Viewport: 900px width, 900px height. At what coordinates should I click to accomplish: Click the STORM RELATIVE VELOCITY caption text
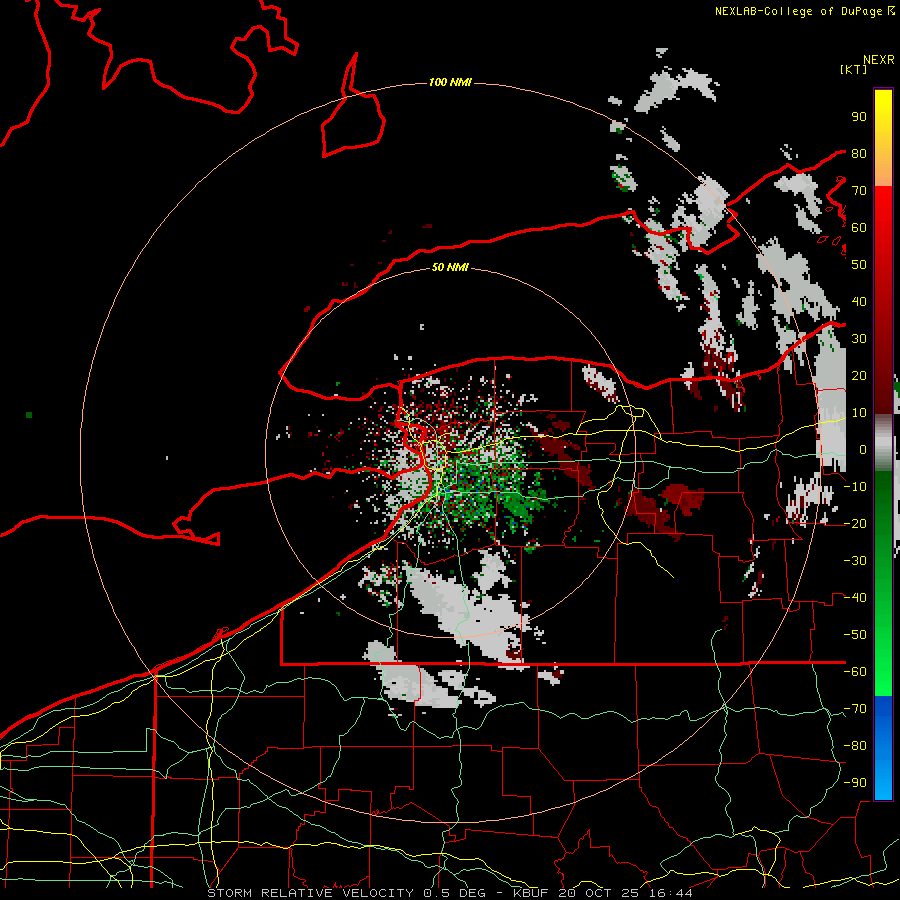[310, 893]
